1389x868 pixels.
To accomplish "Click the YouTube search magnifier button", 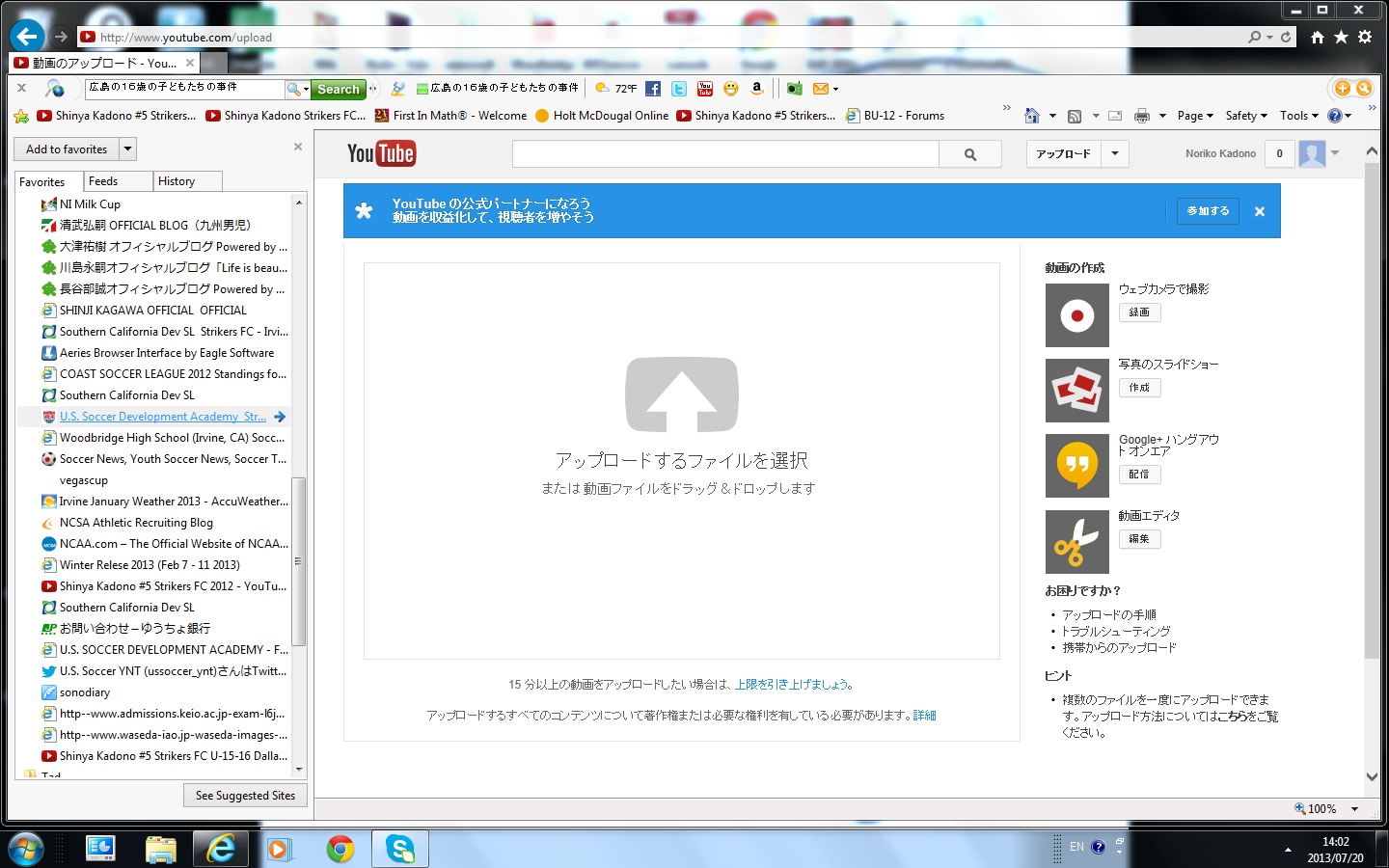I will click(x=970, y=154).
